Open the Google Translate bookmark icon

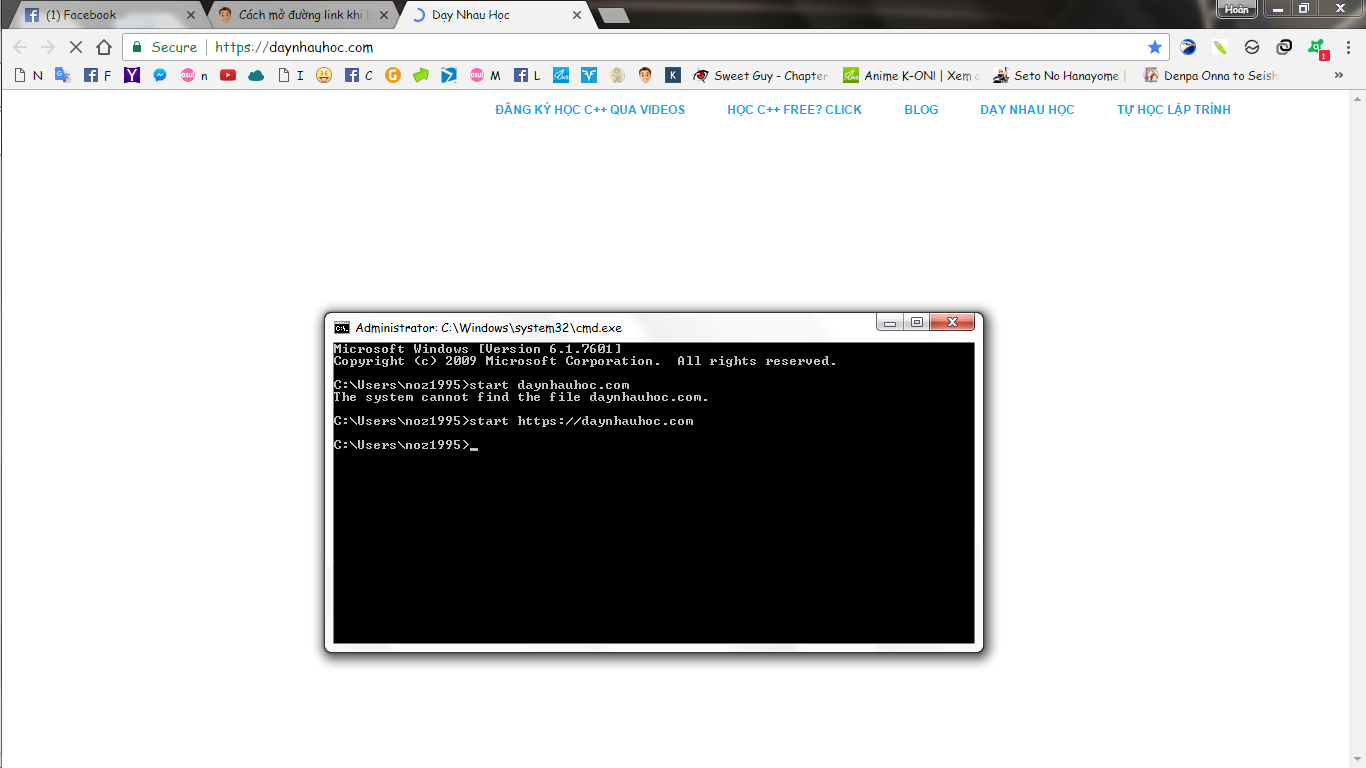pyautogui.click(x=63, y=75)
